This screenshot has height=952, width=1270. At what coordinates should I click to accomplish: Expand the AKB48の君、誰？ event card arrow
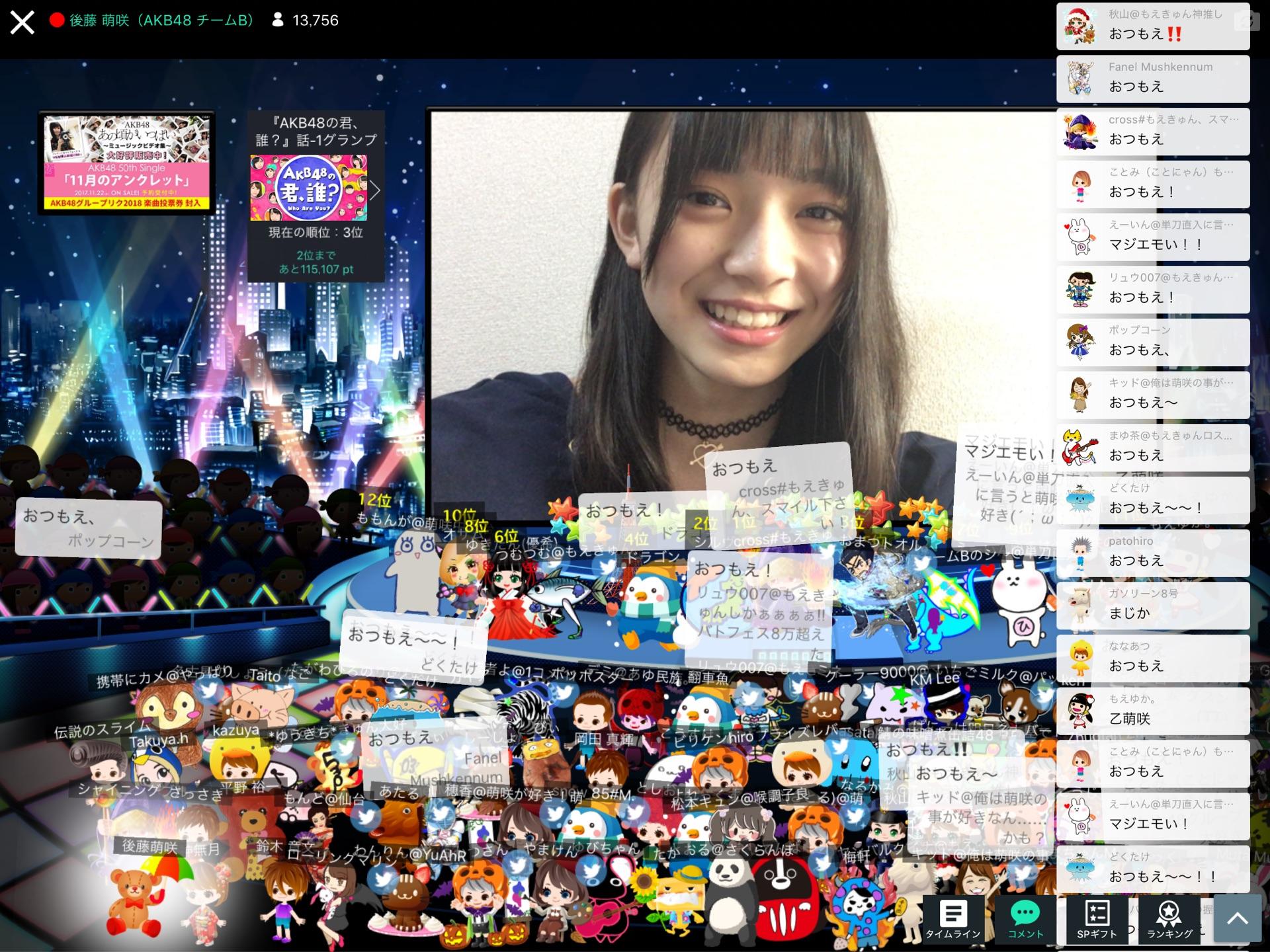point(375,190)
